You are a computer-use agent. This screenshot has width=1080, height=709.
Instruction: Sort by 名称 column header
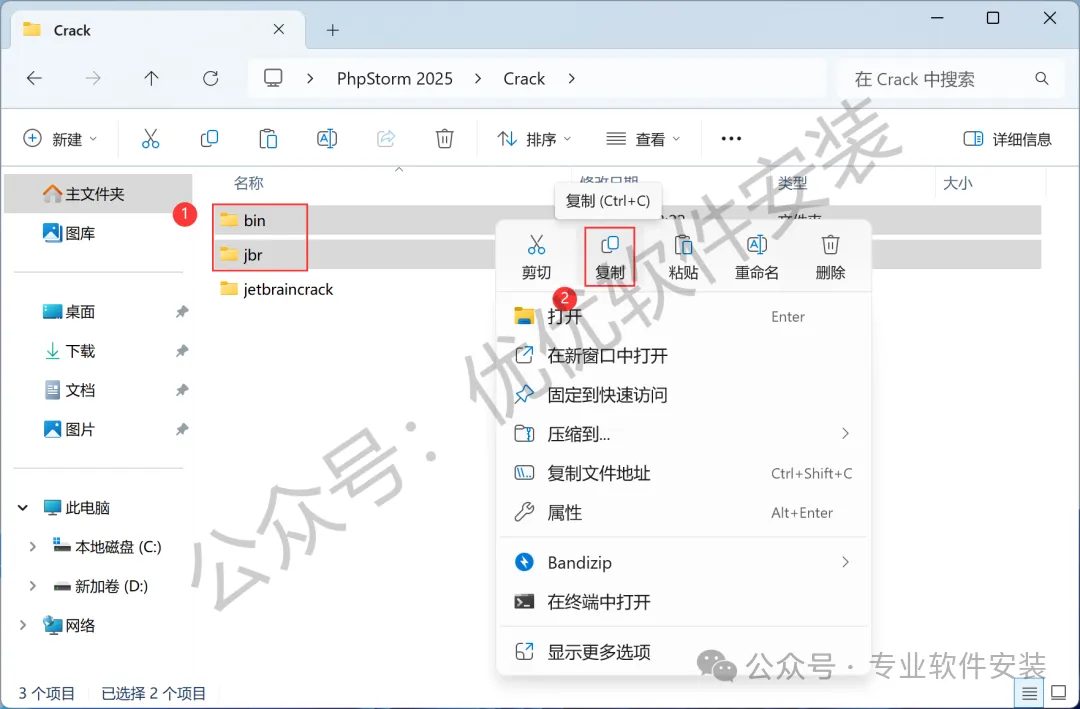tap(249, 183)
